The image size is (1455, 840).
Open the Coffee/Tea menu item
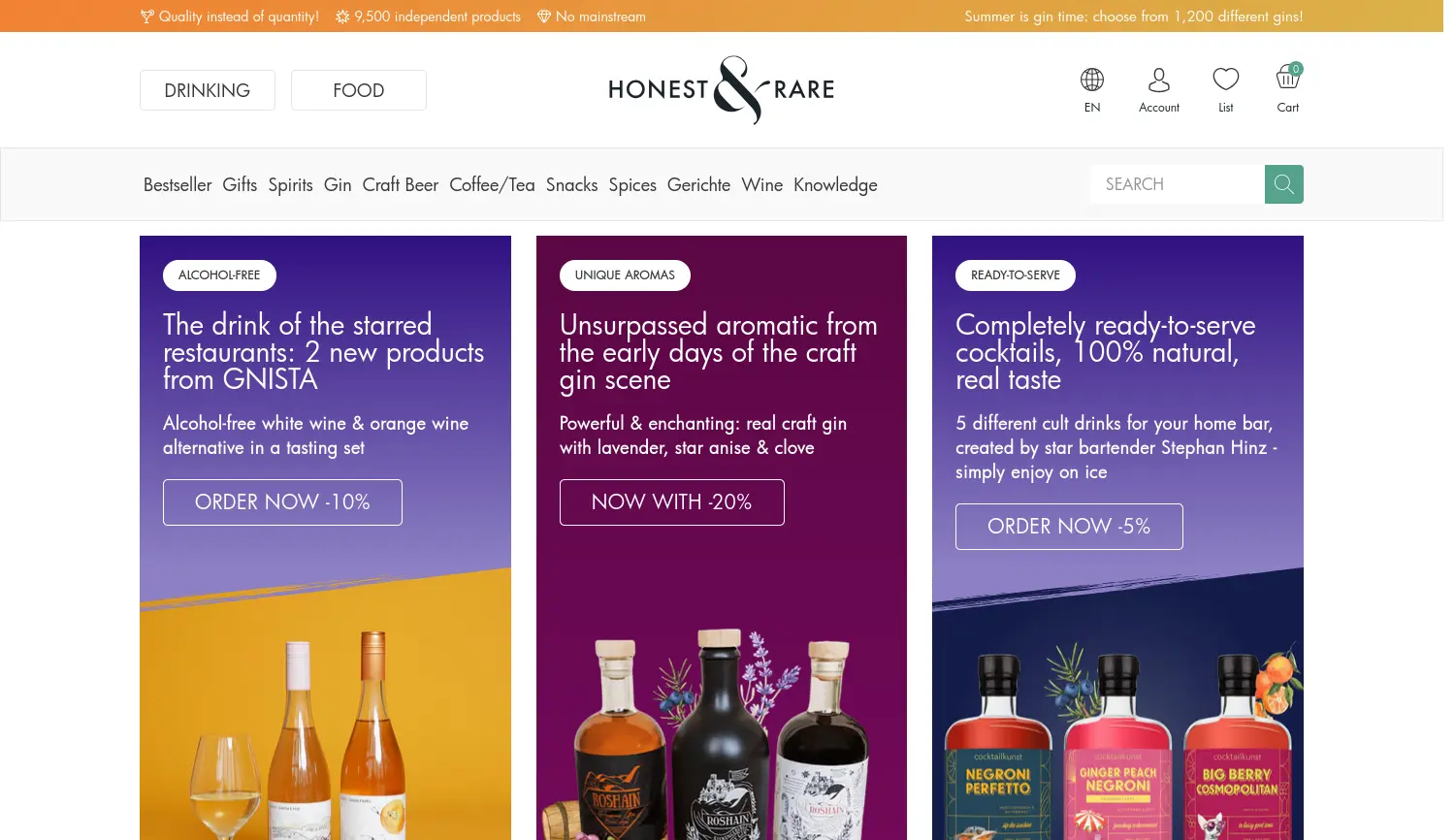(492, 184)
